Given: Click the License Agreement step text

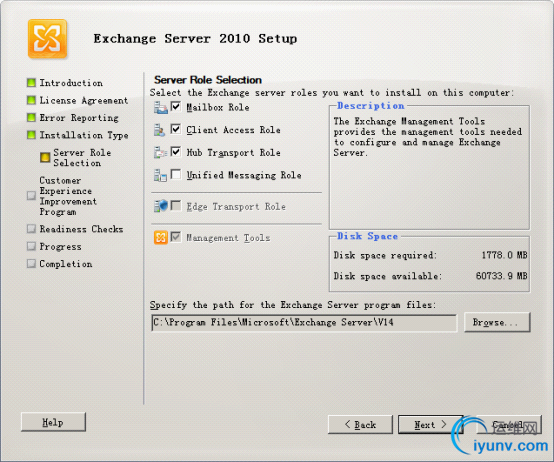Looking at the screenshot, I should pos(84,101).
